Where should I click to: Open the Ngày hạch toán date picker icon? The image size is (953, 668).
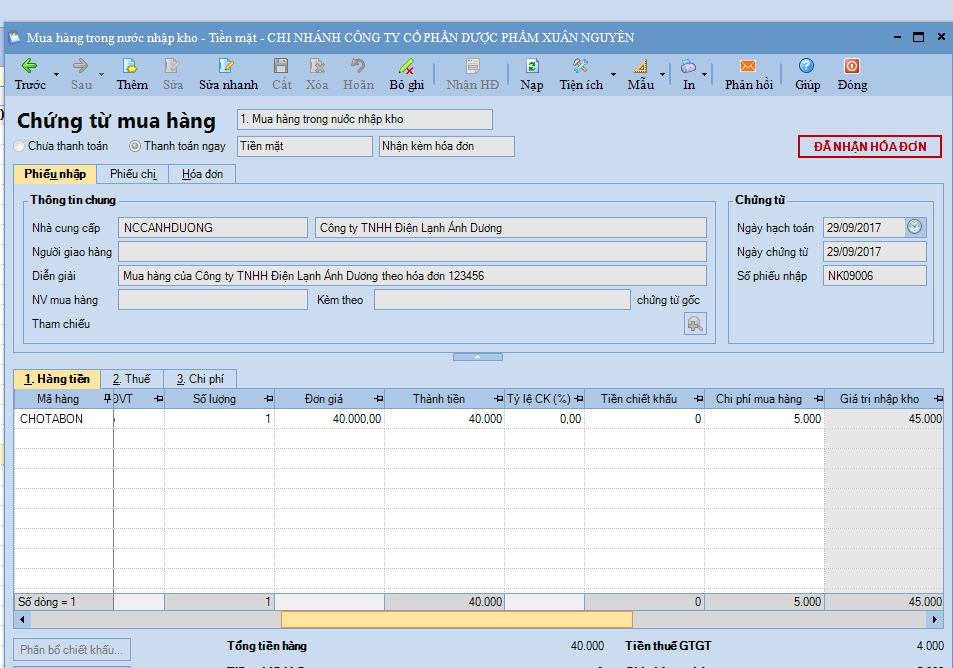pos(915,227)
